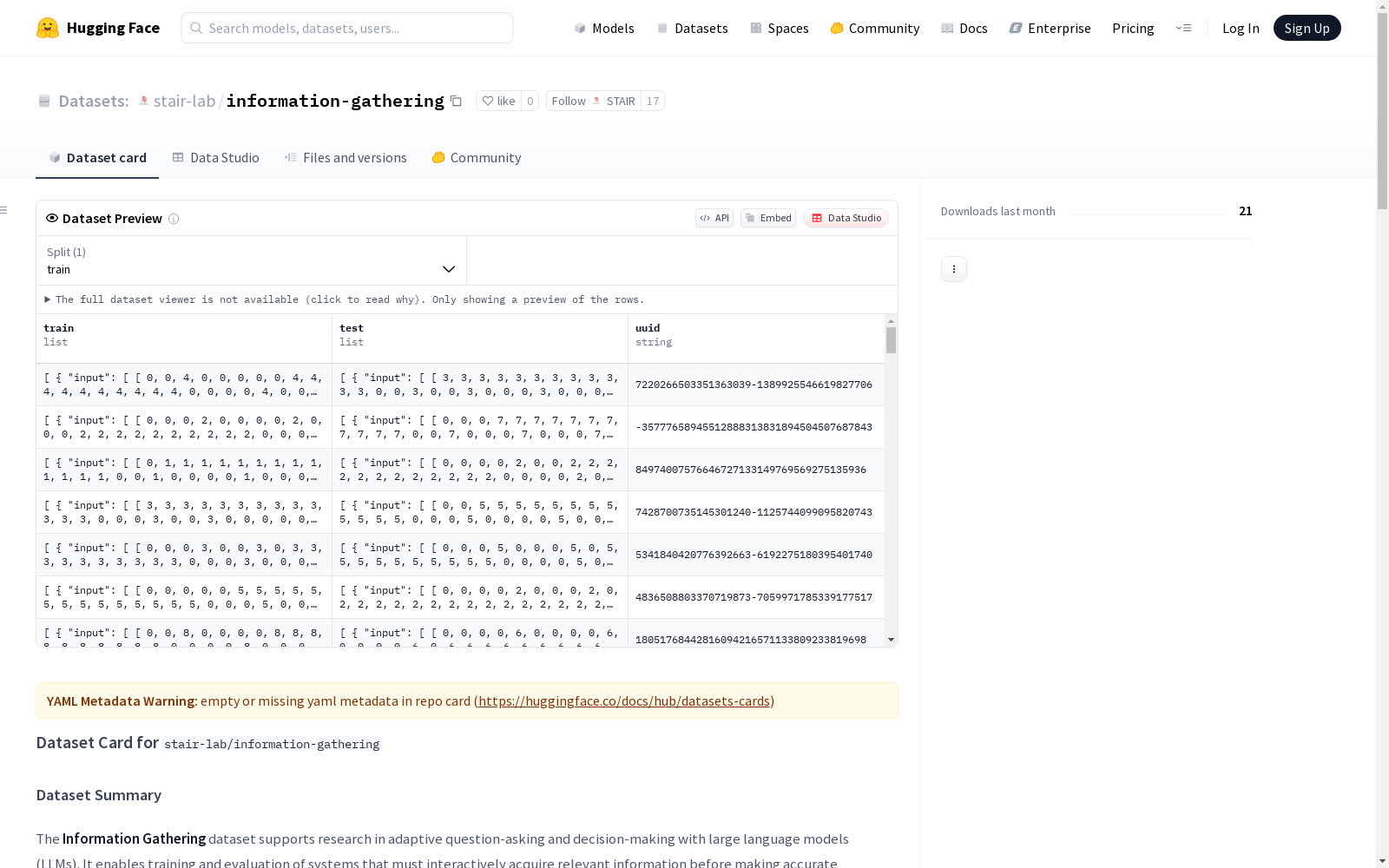Open the Files and versions tab
The width and height of the screenshot is (1389, 868).
[x=346, y=157]
